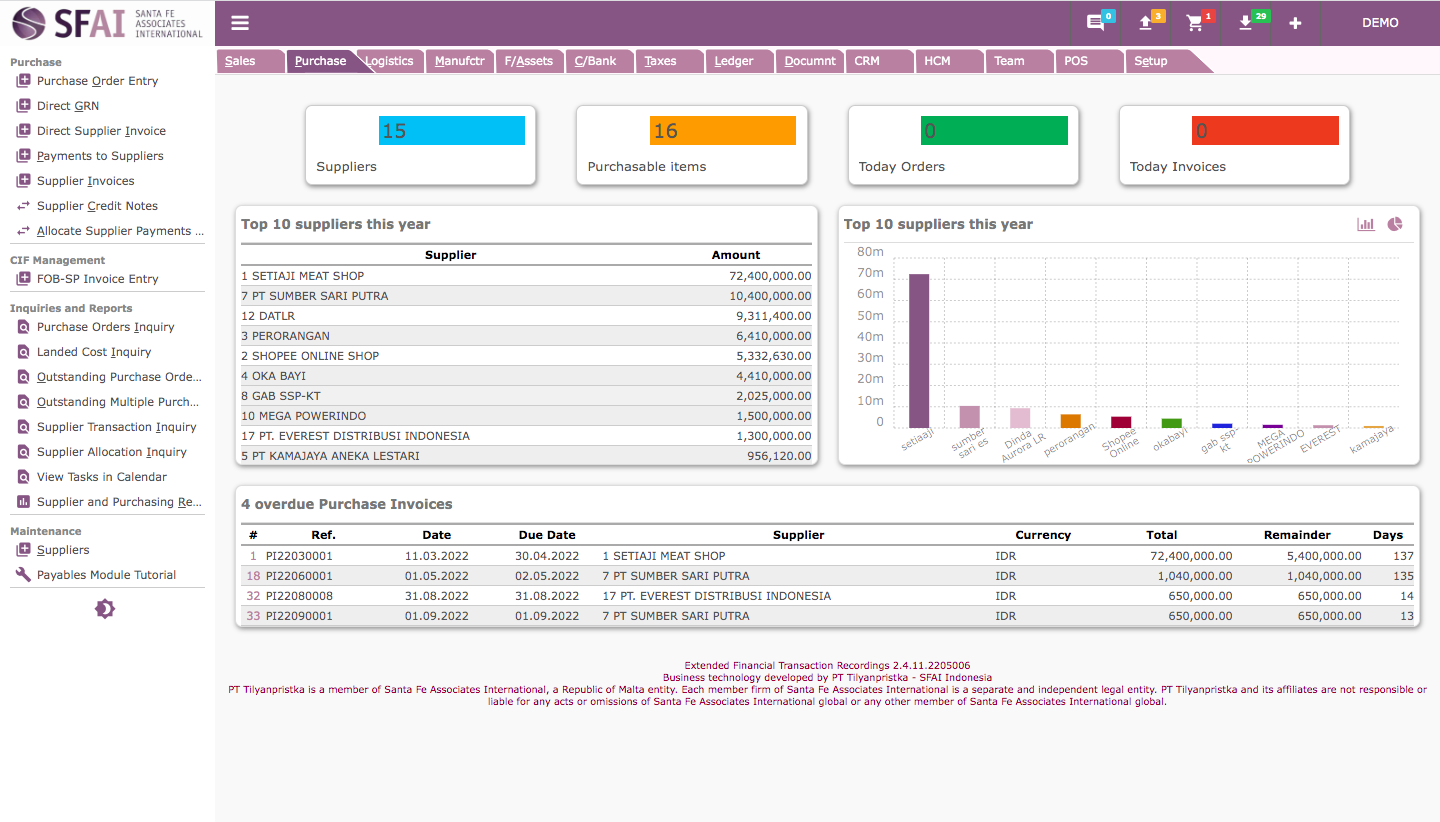
Task: Open the Documnt tab
Action: (x=810, y=61)
